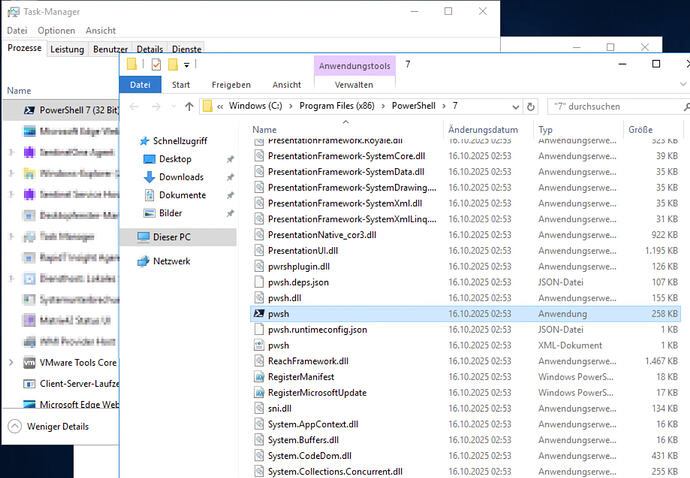
Task: Expand the VMware Tools Core process
Action: pos(11,363)
